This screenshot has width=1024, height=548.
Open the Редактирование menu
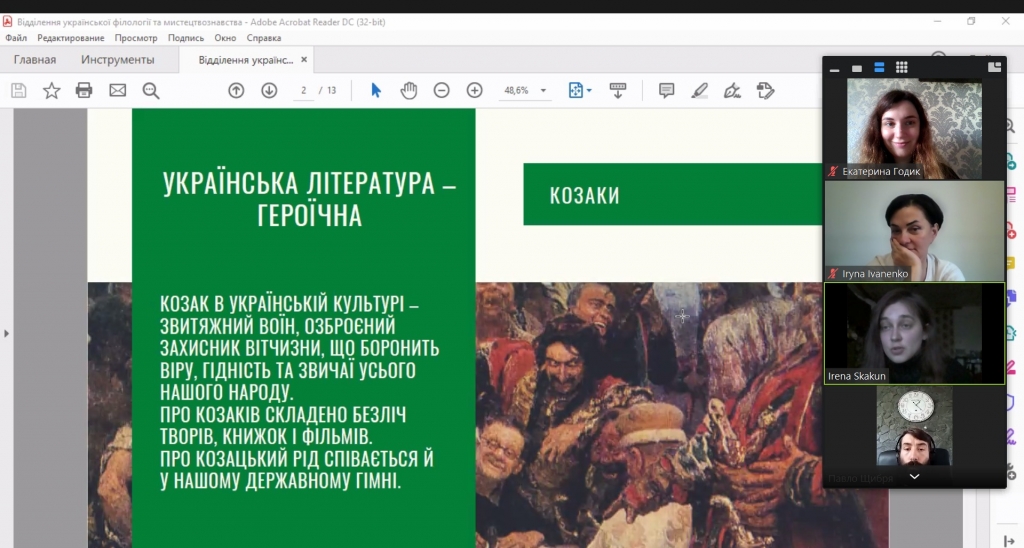pyautogui.click(x=71, y=38)
